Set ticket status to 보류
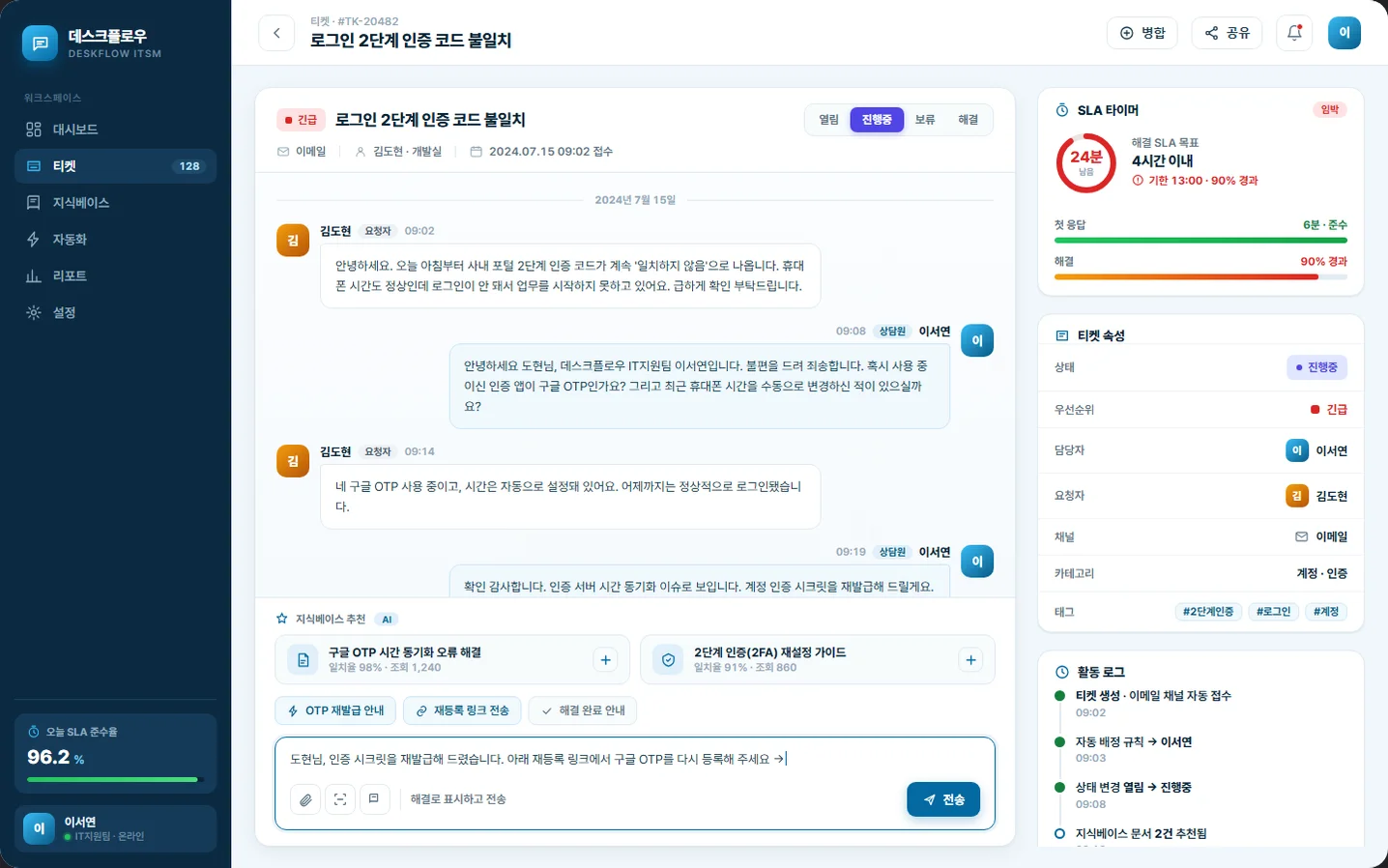Image resolution: width=1388 pixels, height=868 pixels. [x=925, y=120]
